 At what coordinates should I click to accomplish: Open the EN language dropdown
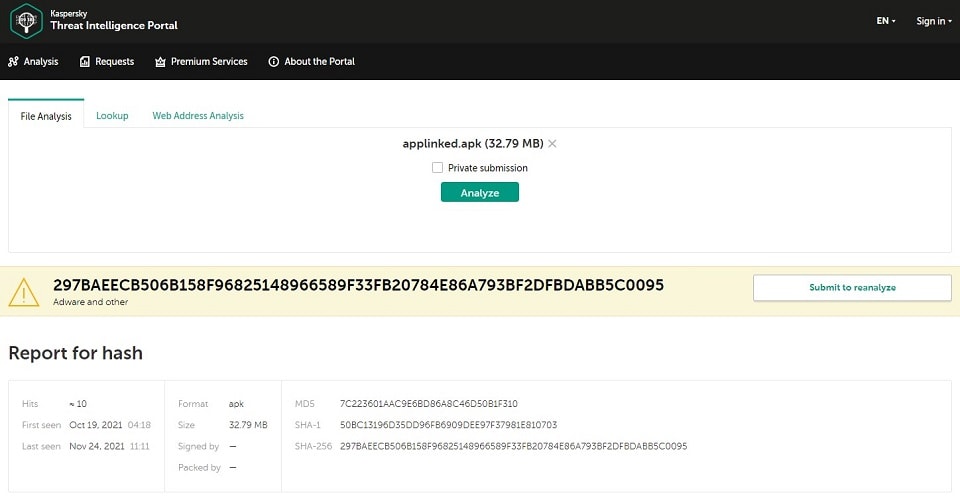click(x=886, y=21)
